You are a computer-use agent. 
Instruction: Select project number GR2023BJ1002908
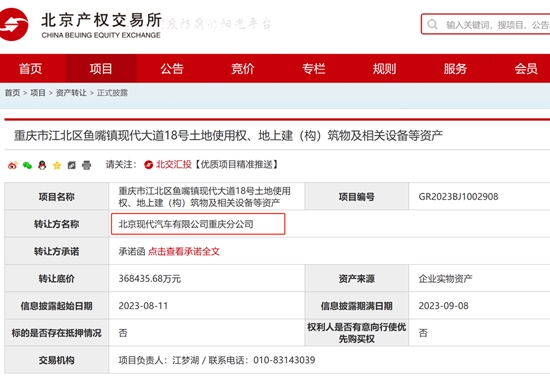click(x=458, y=196)
